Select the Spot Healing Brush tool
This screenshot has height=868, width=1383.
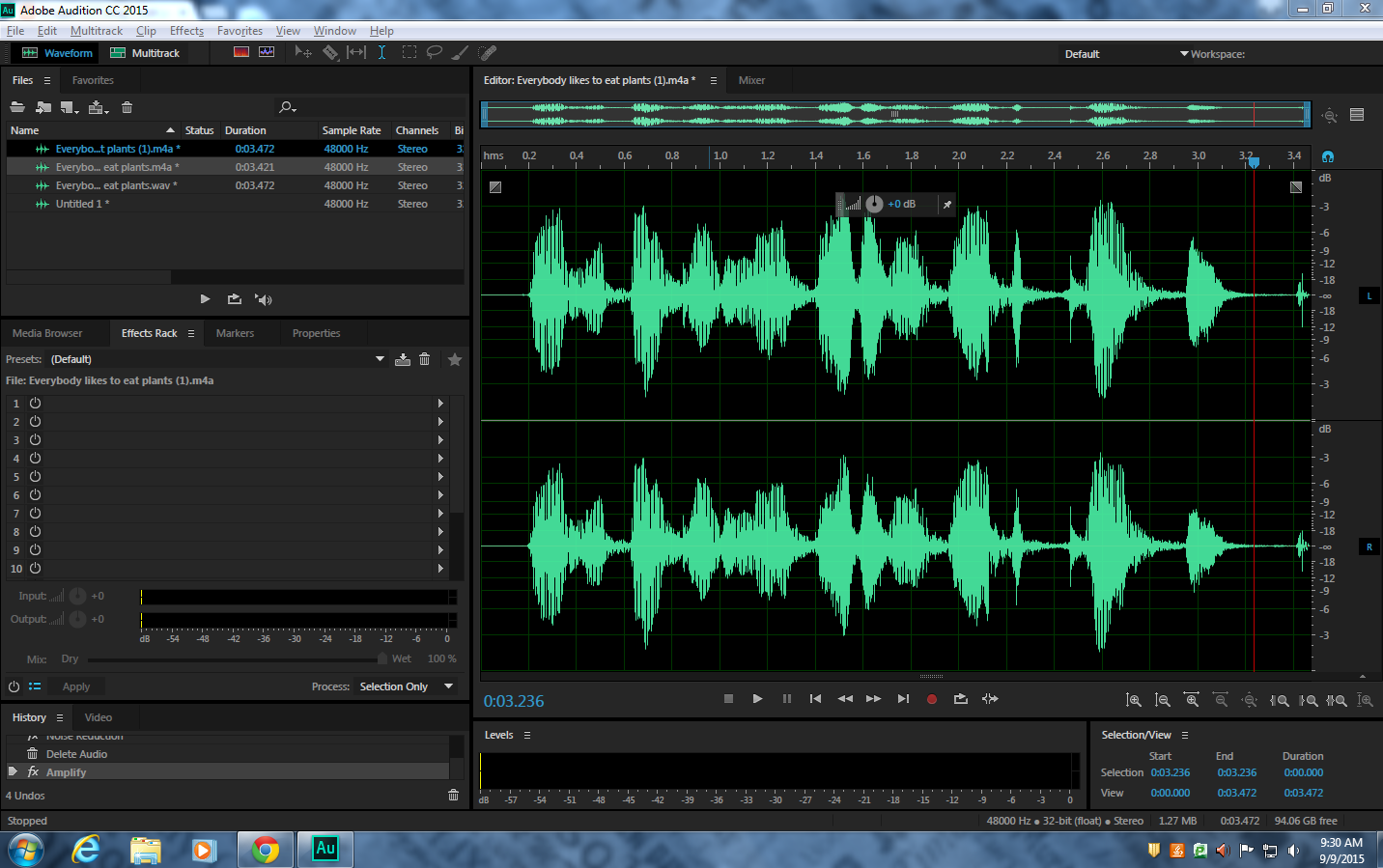coord(486,52)
